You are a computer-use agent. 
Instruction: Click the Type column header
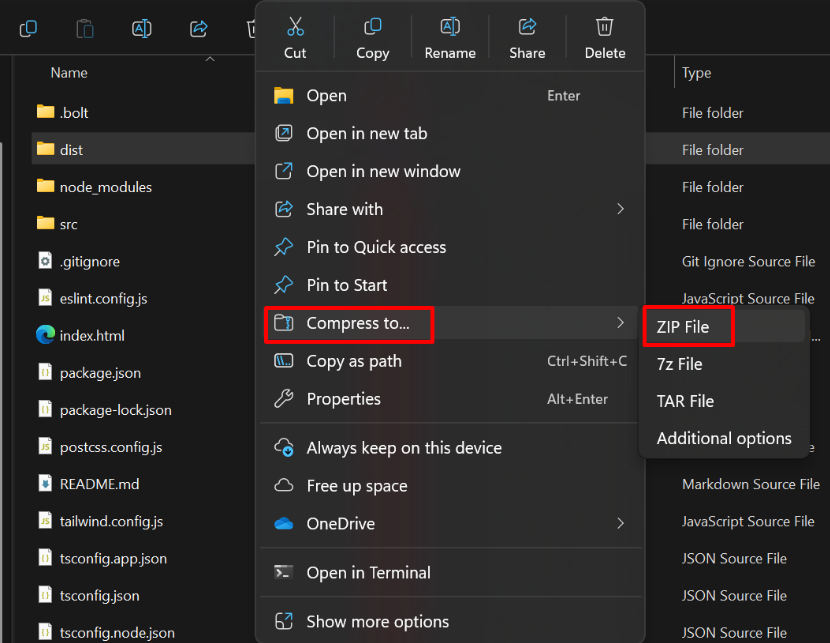point(696,73)
